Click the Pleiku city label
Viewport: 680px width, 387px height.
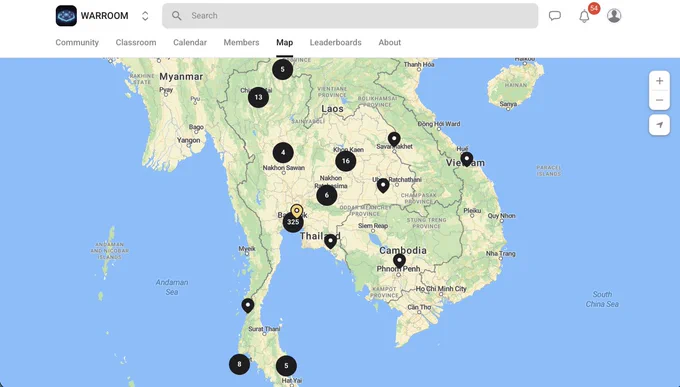pos(472,210)
